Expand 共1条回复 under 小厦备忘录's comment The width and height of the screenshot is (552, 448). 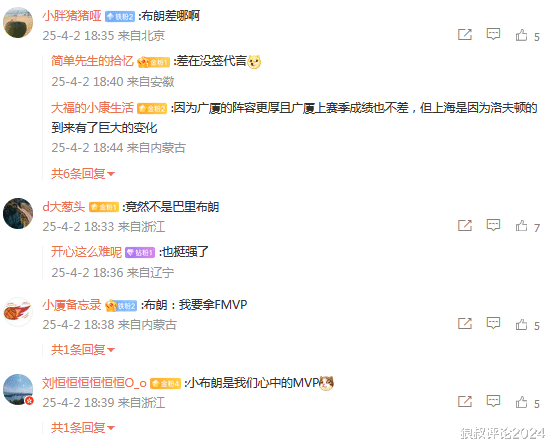pos(83,349)
